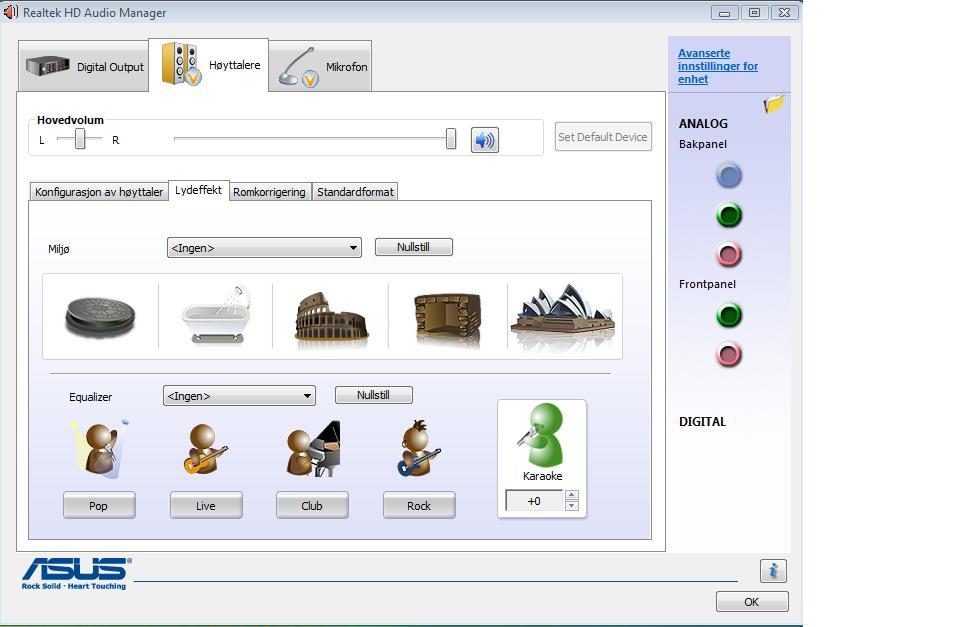960x627 pixels.
Task: Open Konfigurasjon av høyttaler tab
Action: click(x=99, y=192)
